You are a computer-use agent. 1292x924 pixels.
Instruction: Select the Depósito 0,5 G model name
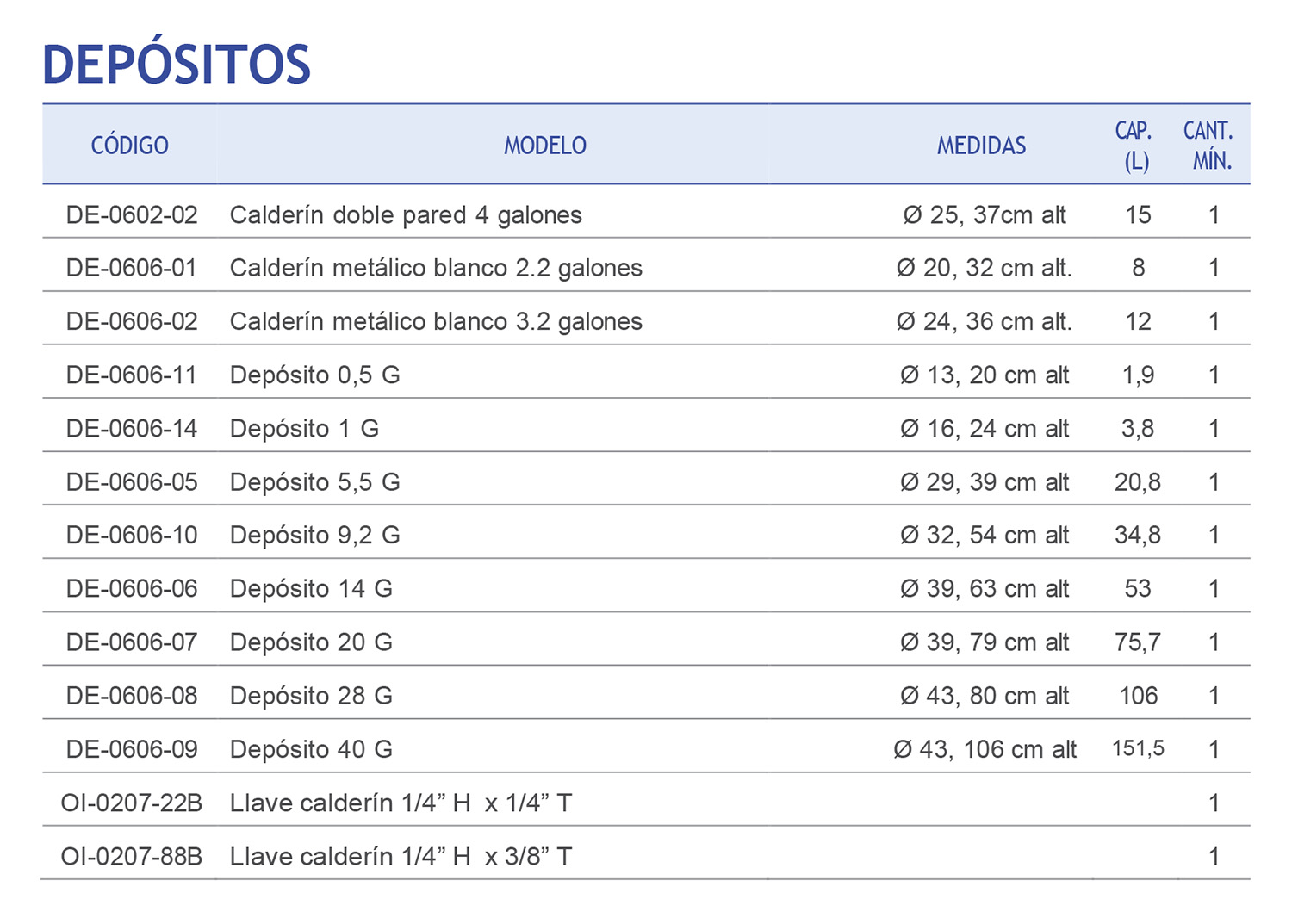313,375
